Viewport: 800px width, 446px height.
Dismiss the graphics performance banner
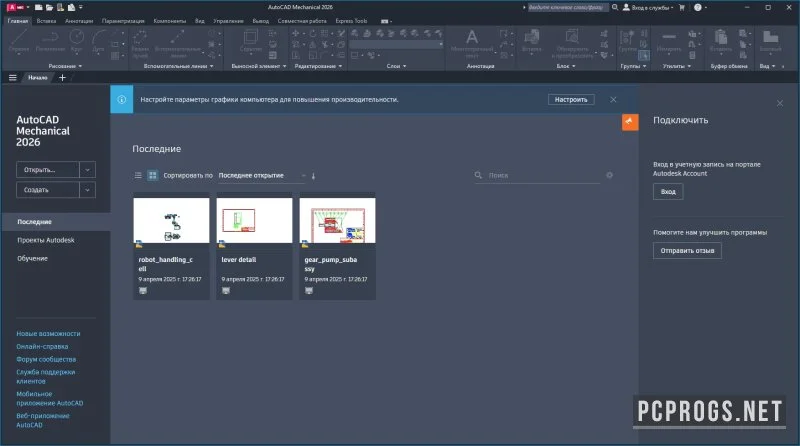613,100
